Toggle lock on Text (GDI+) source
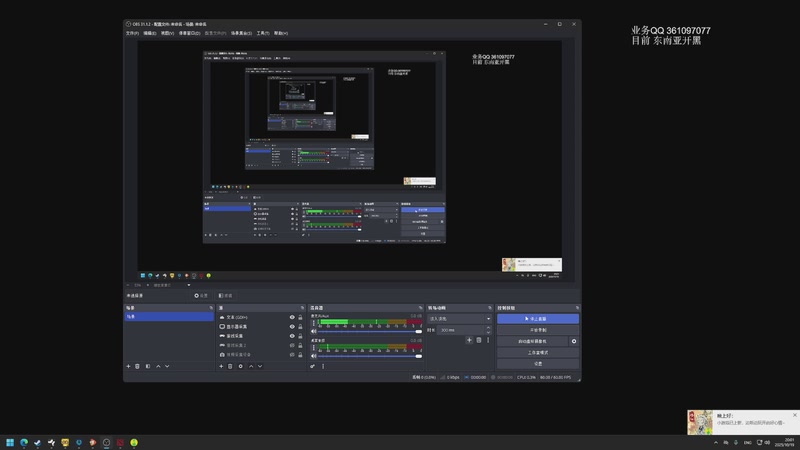The height and width of the screenshot is (450, 800). [x=301, y=317]
